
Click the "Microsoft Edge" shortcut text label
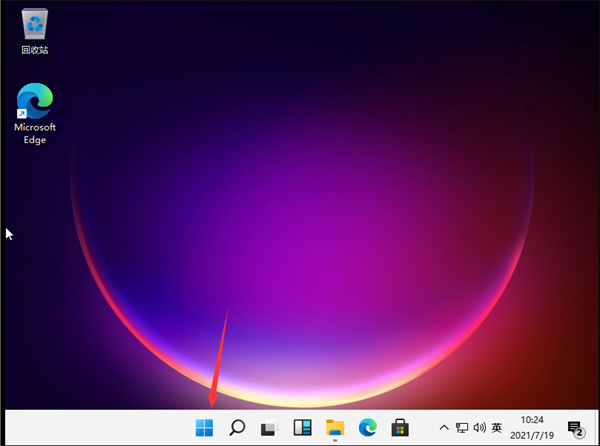pos(35,133)
